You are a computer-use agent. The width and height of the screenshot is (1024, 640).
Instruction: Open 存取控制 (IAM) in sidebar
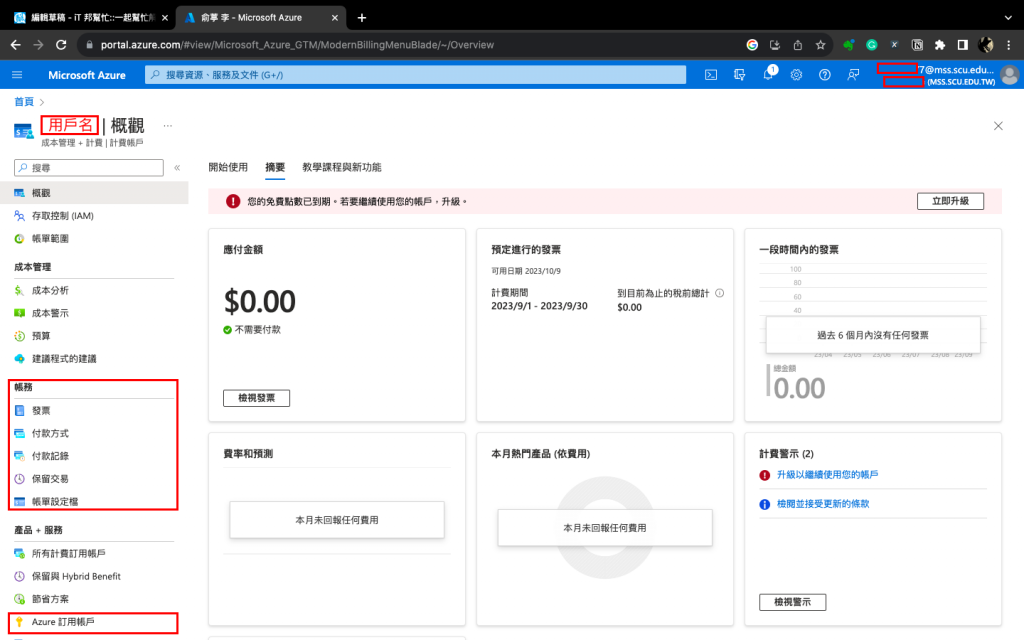(95, 216)
